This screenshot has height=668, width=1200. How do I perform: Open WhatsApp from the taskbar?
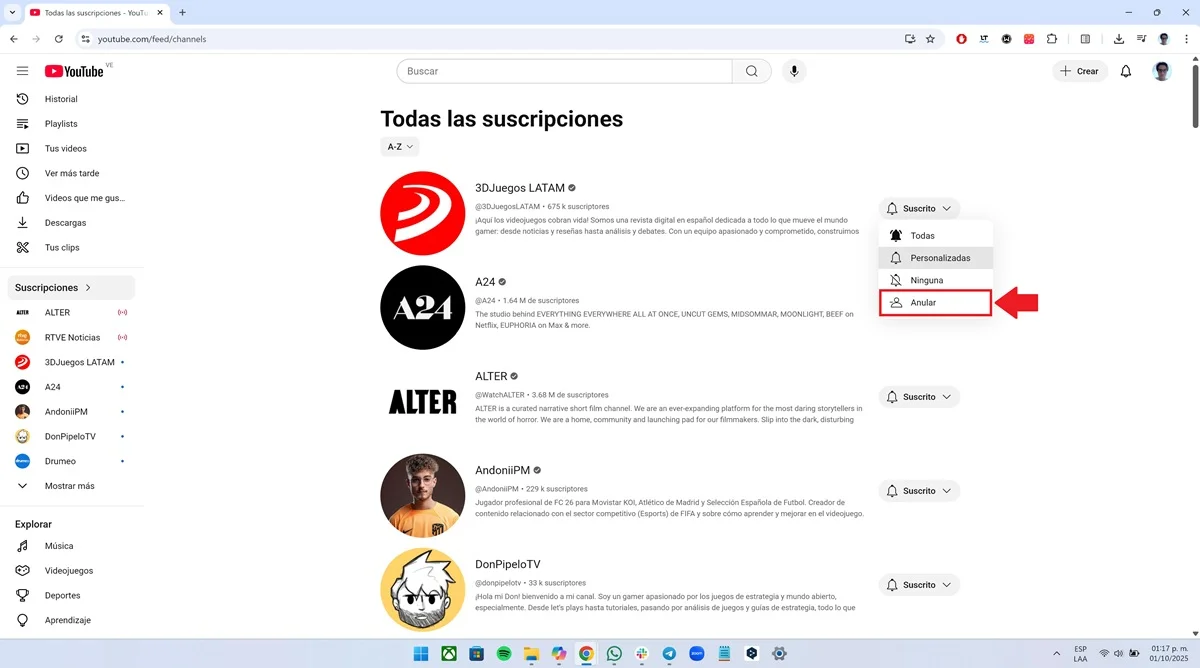coord(614,653)
